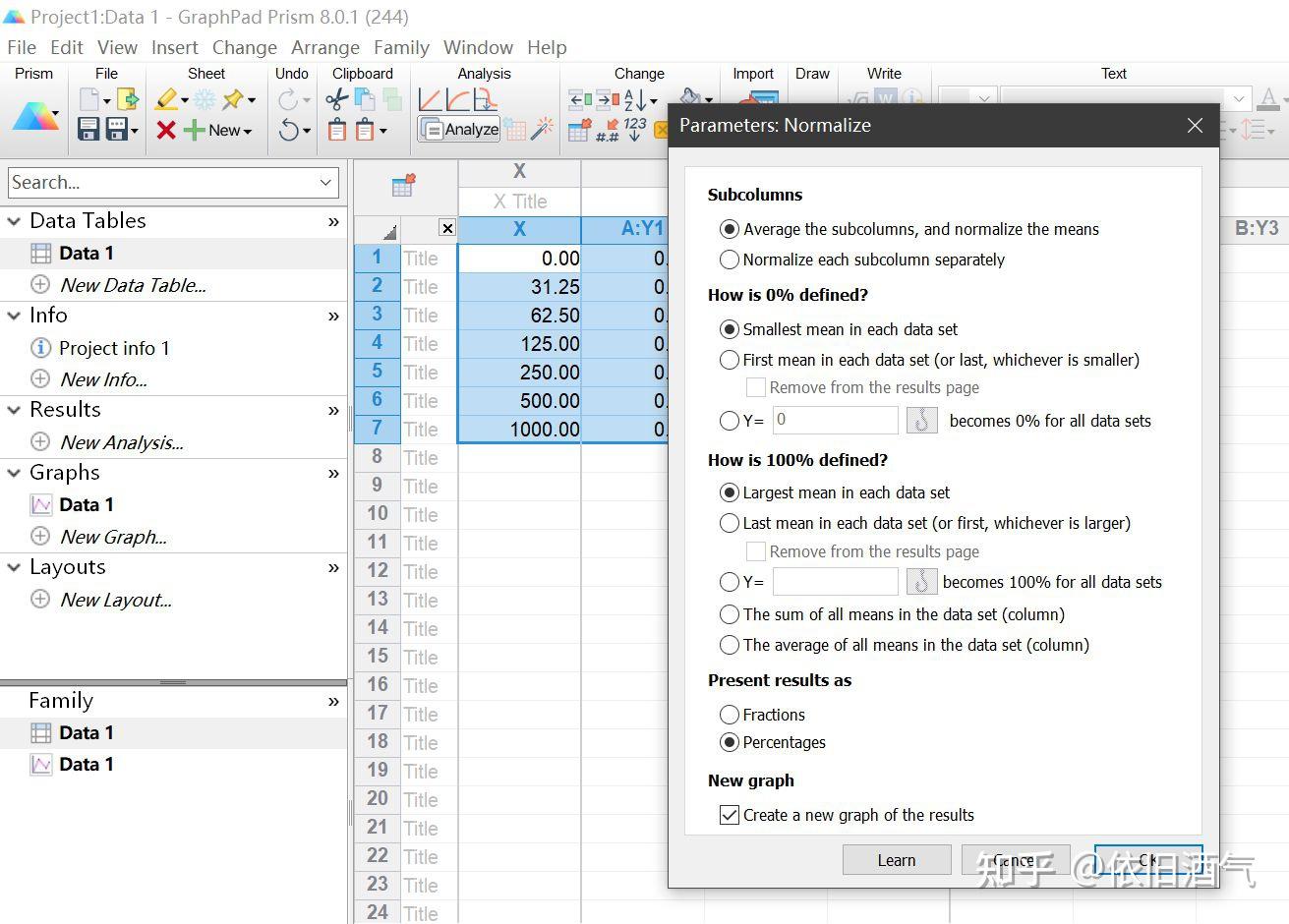Select First mean in each data set
The width and height of the screenshot is (1289, 924).
click(730, 360)
